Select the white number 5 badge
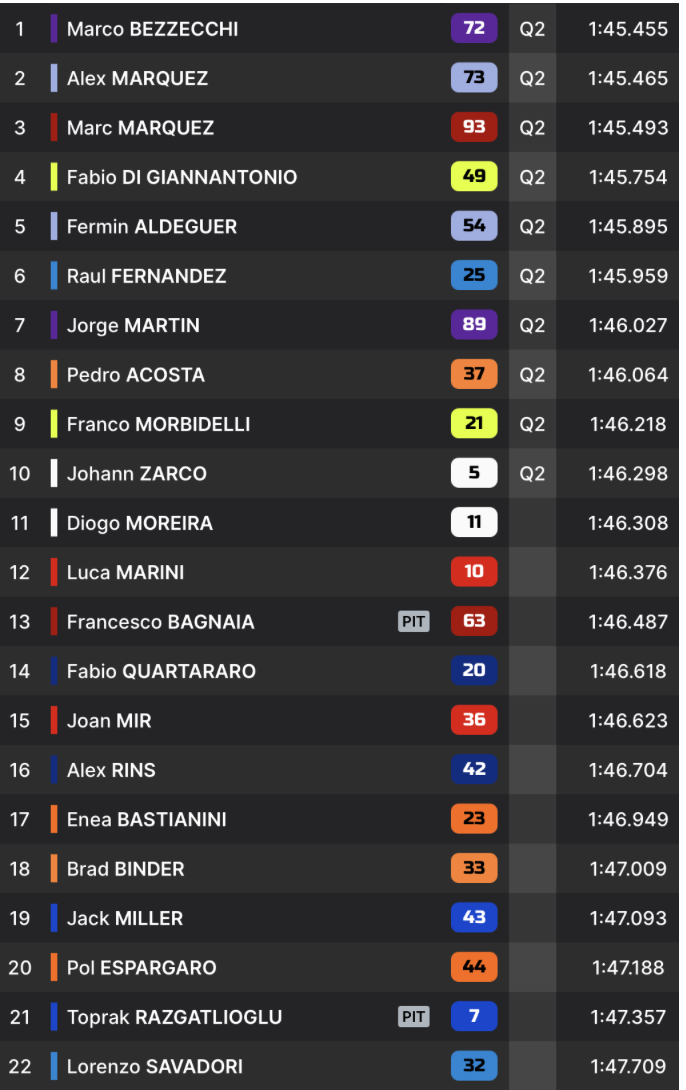 (x=474, y=473)
